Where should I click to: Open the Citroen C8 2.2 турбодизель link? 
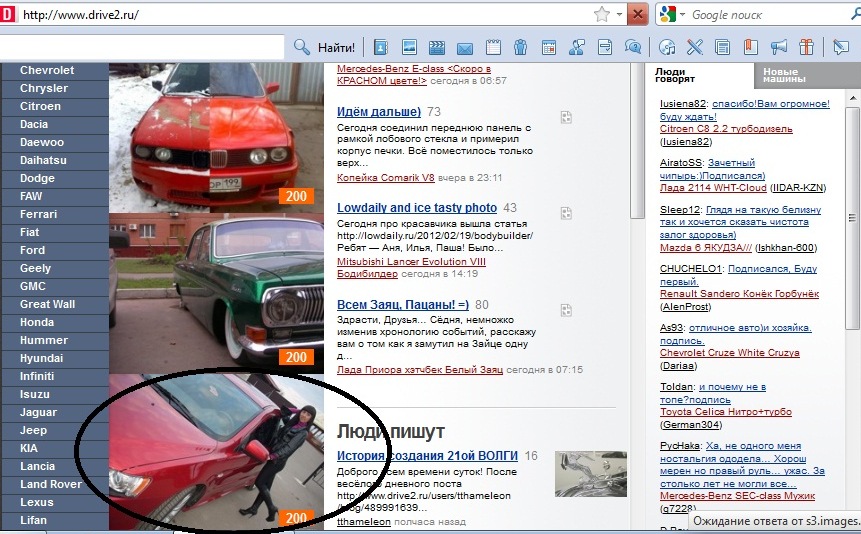pyautogui.click(x=726, y=129)
